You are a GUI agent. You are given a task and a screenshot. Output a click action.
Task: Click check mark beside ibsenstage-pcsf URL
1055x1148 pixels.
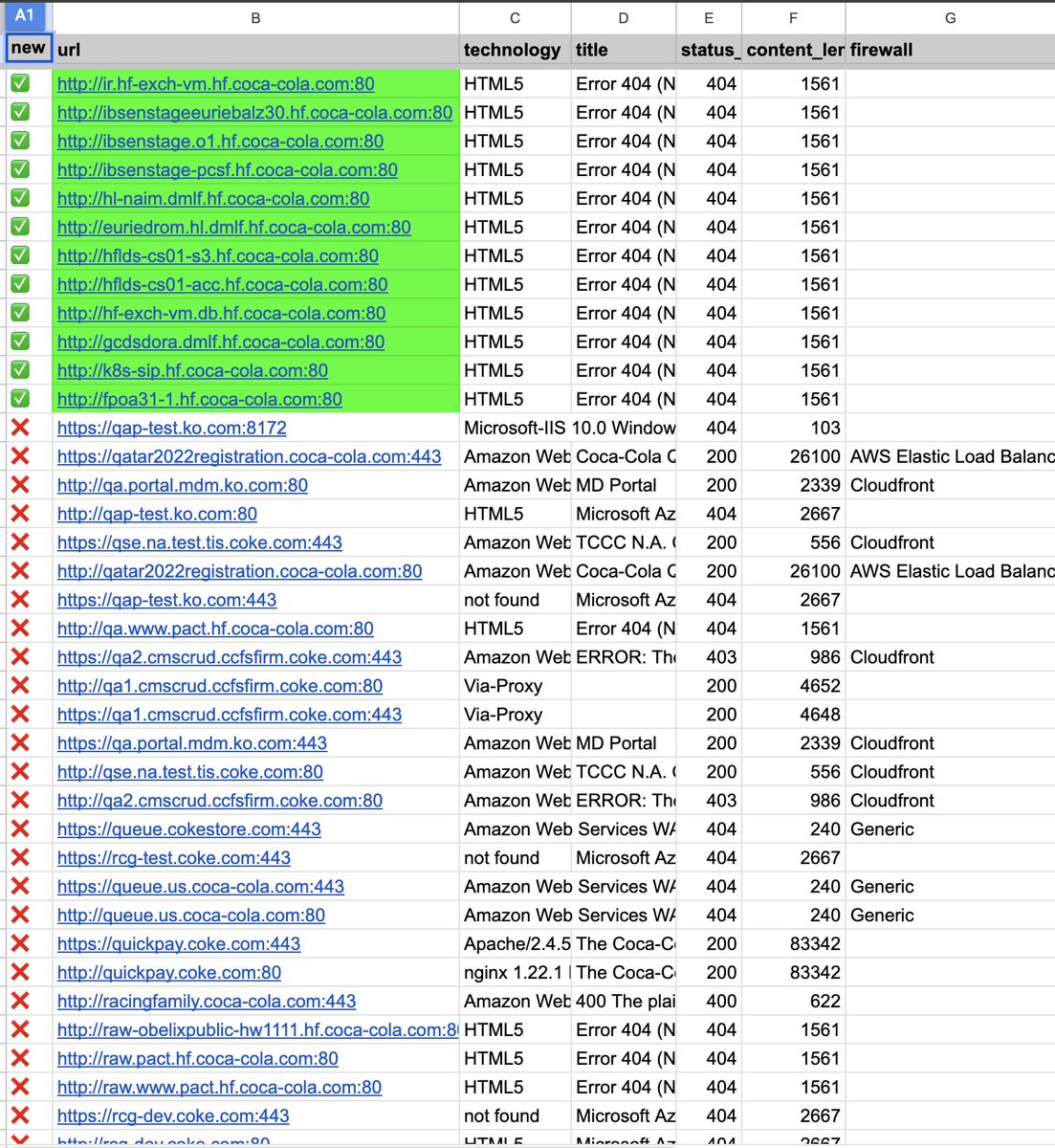(19, 169)
